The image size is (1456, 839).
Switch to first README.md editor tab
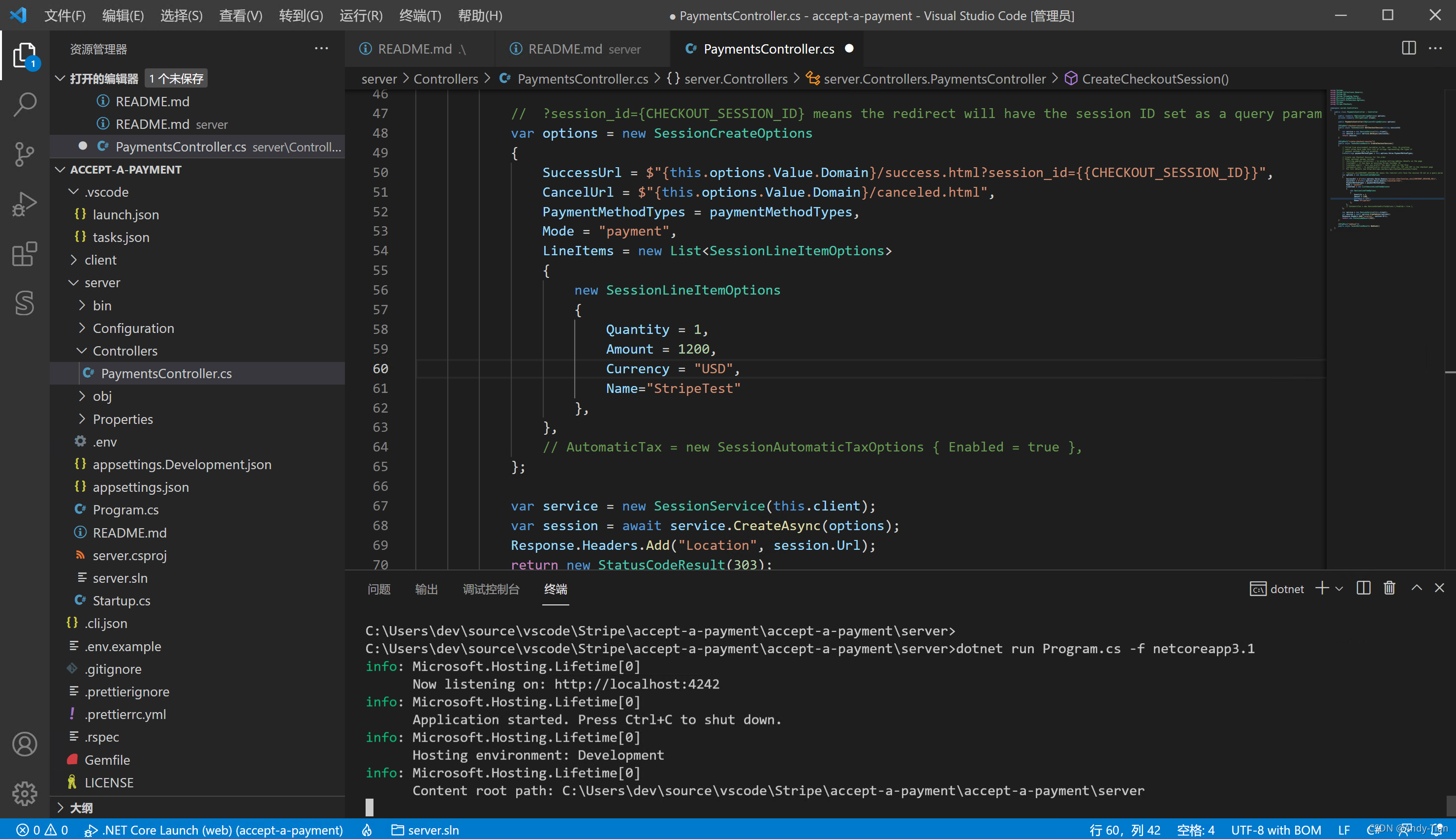[x=419, y=49]
